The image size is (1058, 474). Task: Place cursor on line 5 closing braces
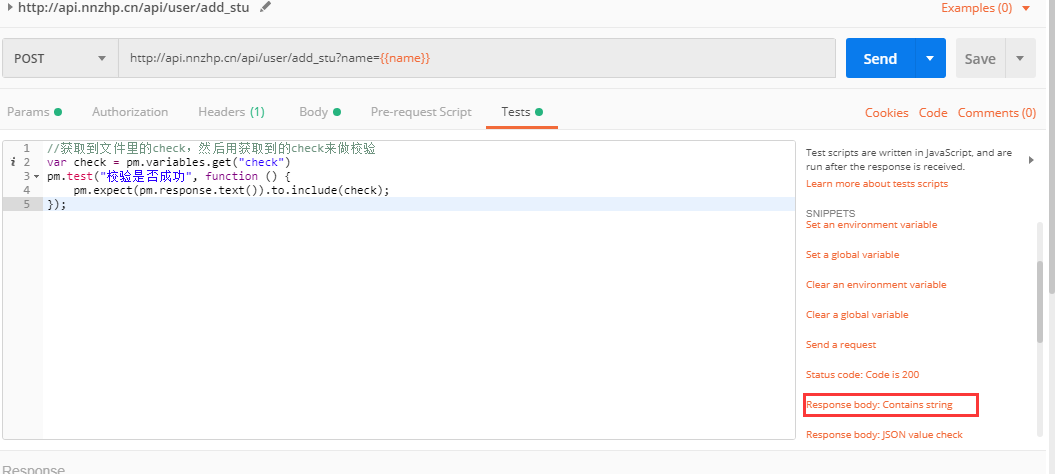[x=57, y=204]
